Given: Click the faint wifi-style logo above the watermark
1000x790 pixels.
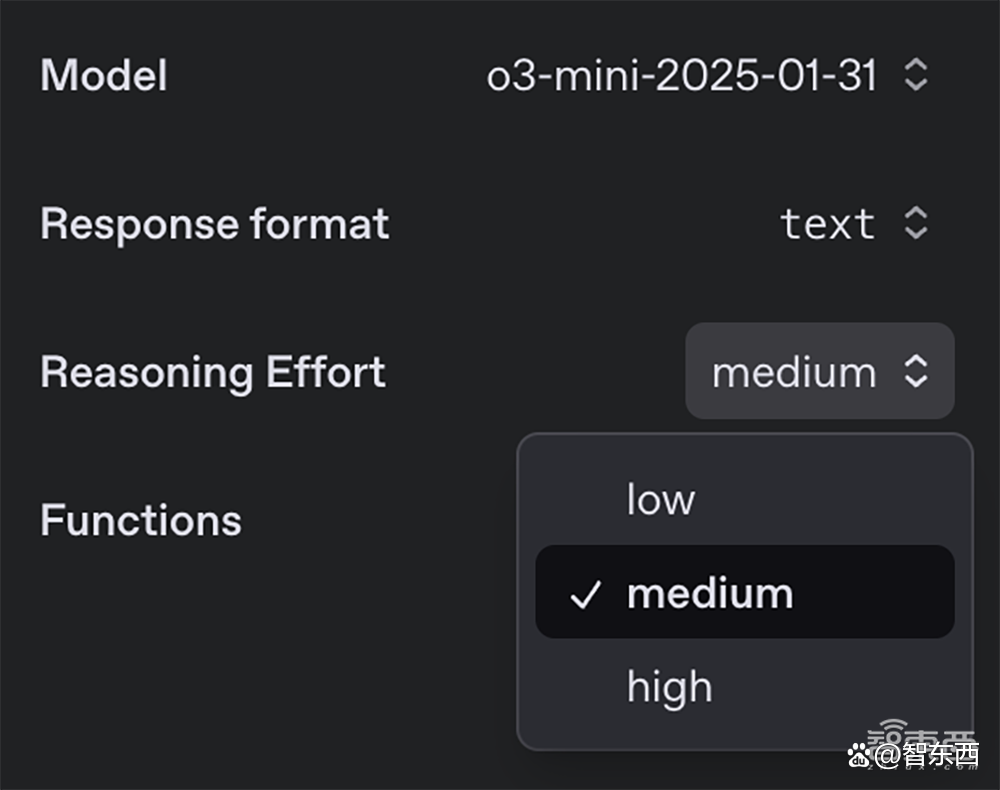Looking at the screenshot, I should [894, 727].
